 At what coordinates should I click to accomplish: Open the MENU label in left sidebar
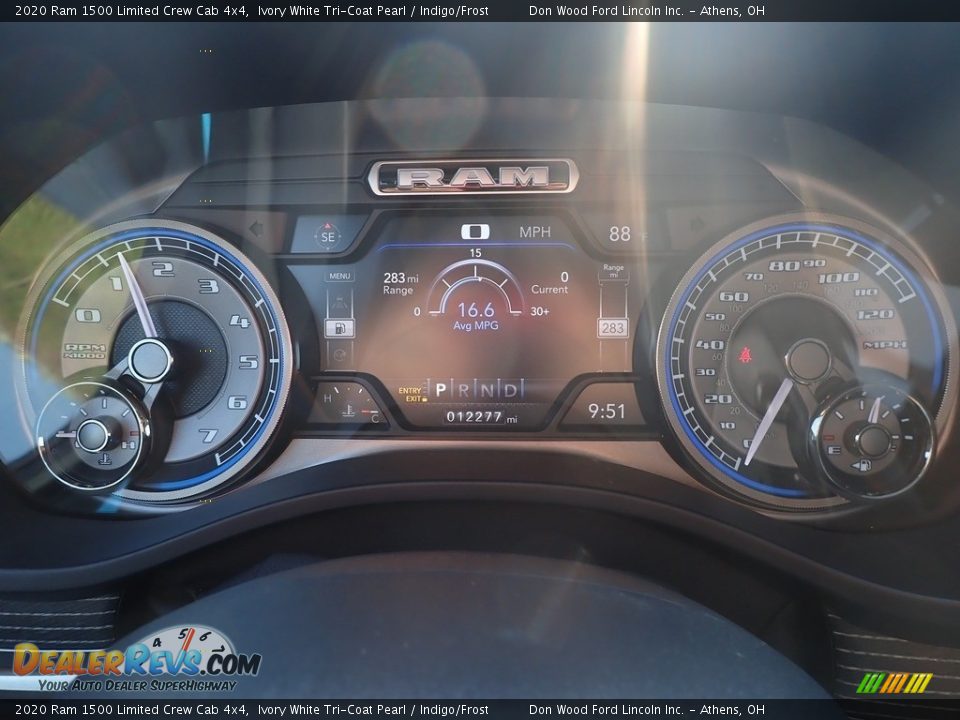tap(339, 276)
